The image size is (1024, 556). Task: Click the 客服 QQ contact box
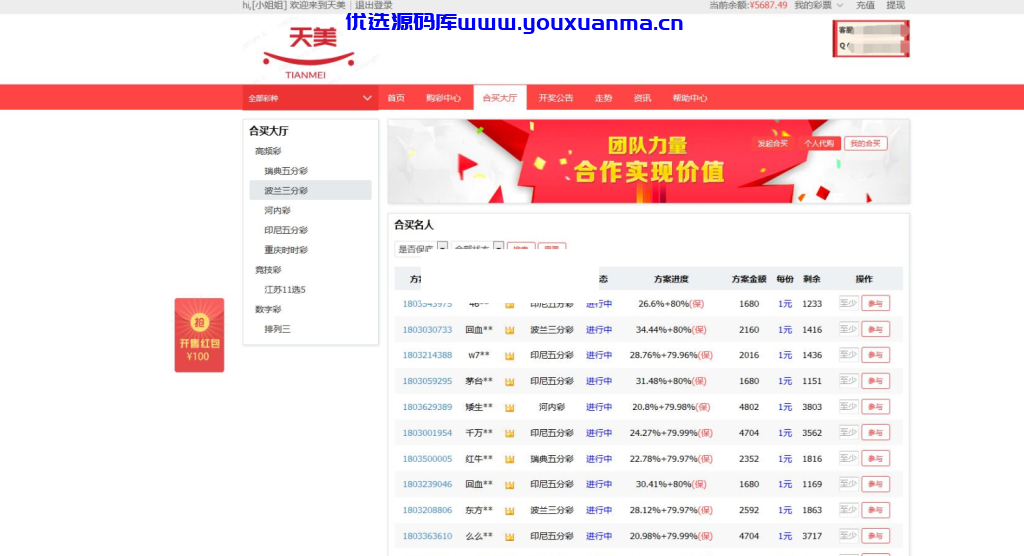871,39
